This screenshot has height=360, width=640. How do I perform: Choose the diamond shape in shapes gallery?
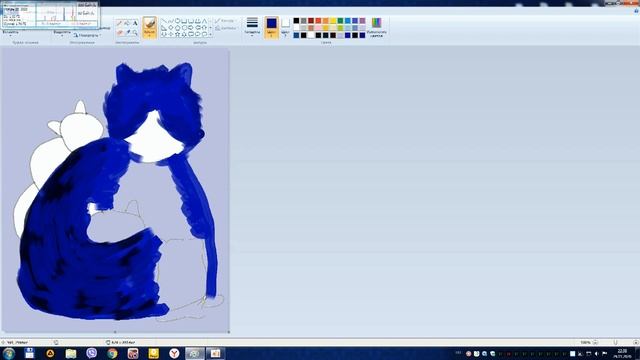[x=171, y=28]
